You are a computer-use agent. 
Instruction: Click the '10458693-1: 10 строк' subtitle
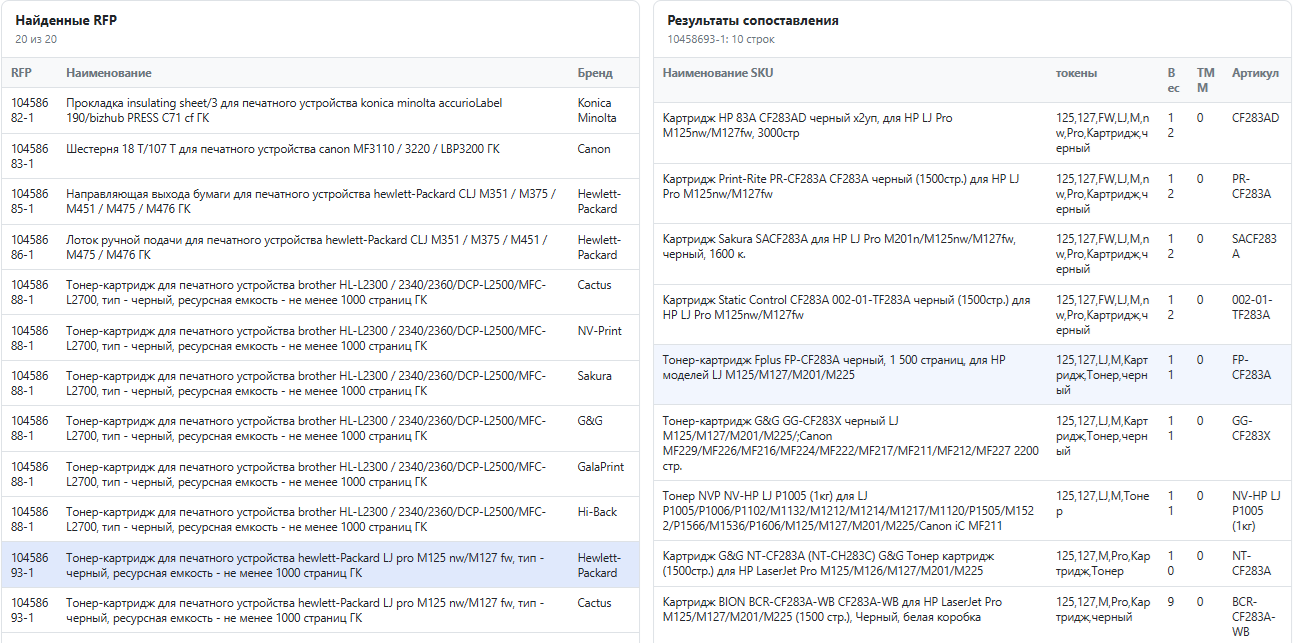[x=721, y=39]
